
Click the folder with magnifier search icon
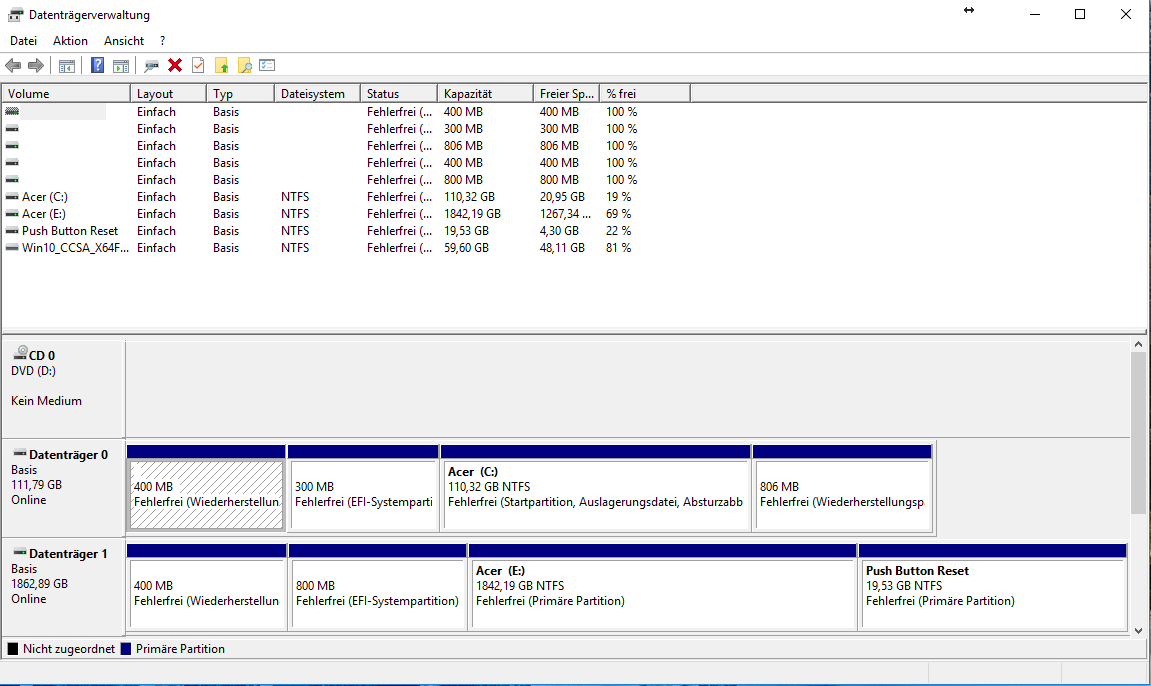[244, 65]
